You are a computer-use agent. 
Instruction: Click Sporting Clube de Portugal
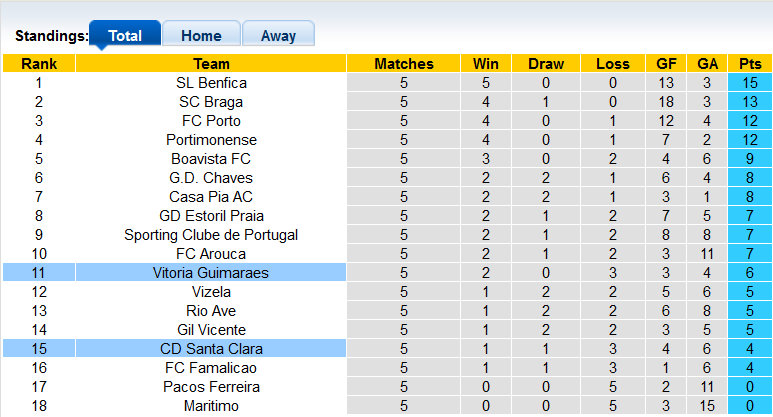click(x=211, y=235)
